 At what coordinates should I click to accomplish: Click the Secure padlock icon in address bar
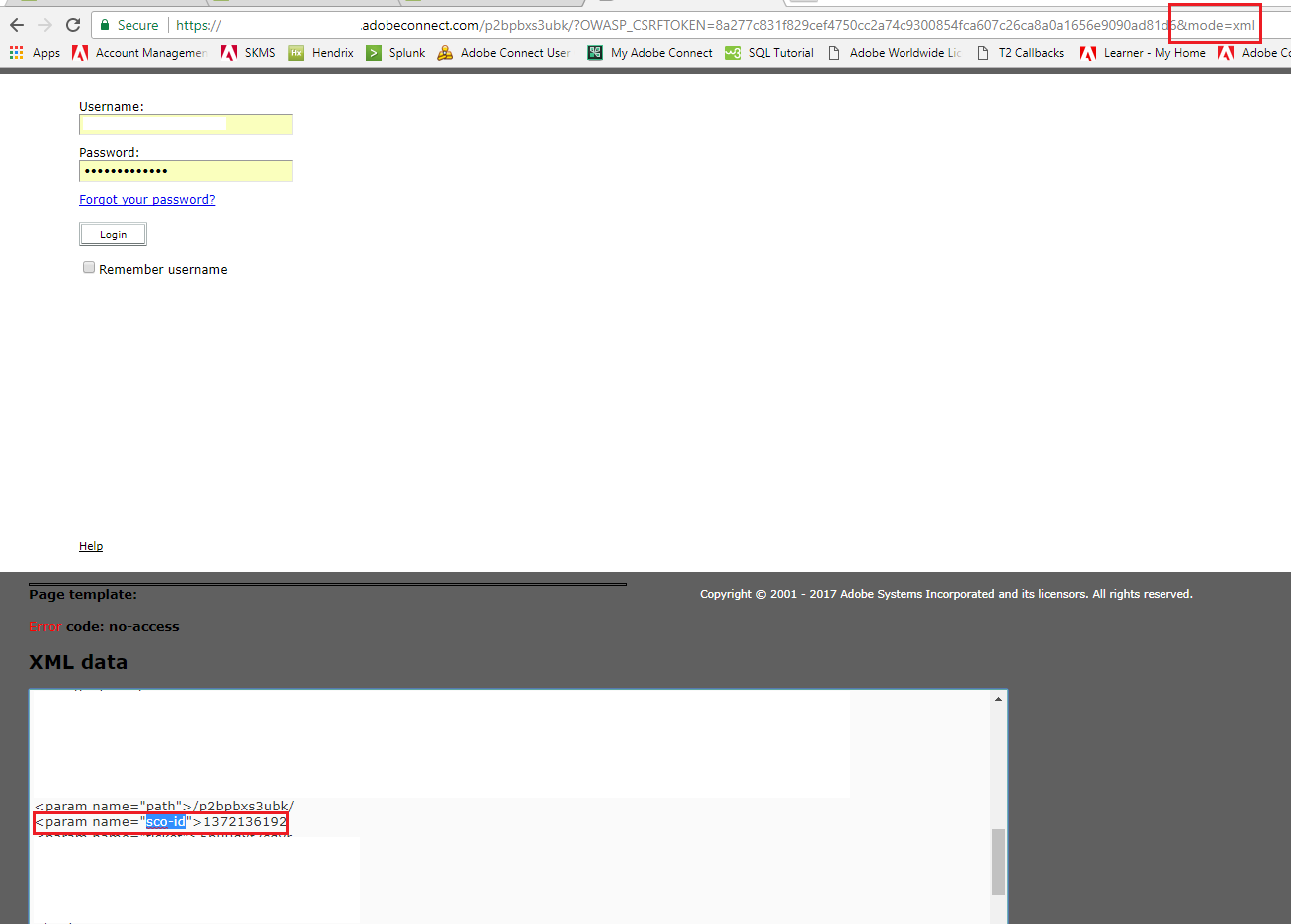tap(104, 24)
